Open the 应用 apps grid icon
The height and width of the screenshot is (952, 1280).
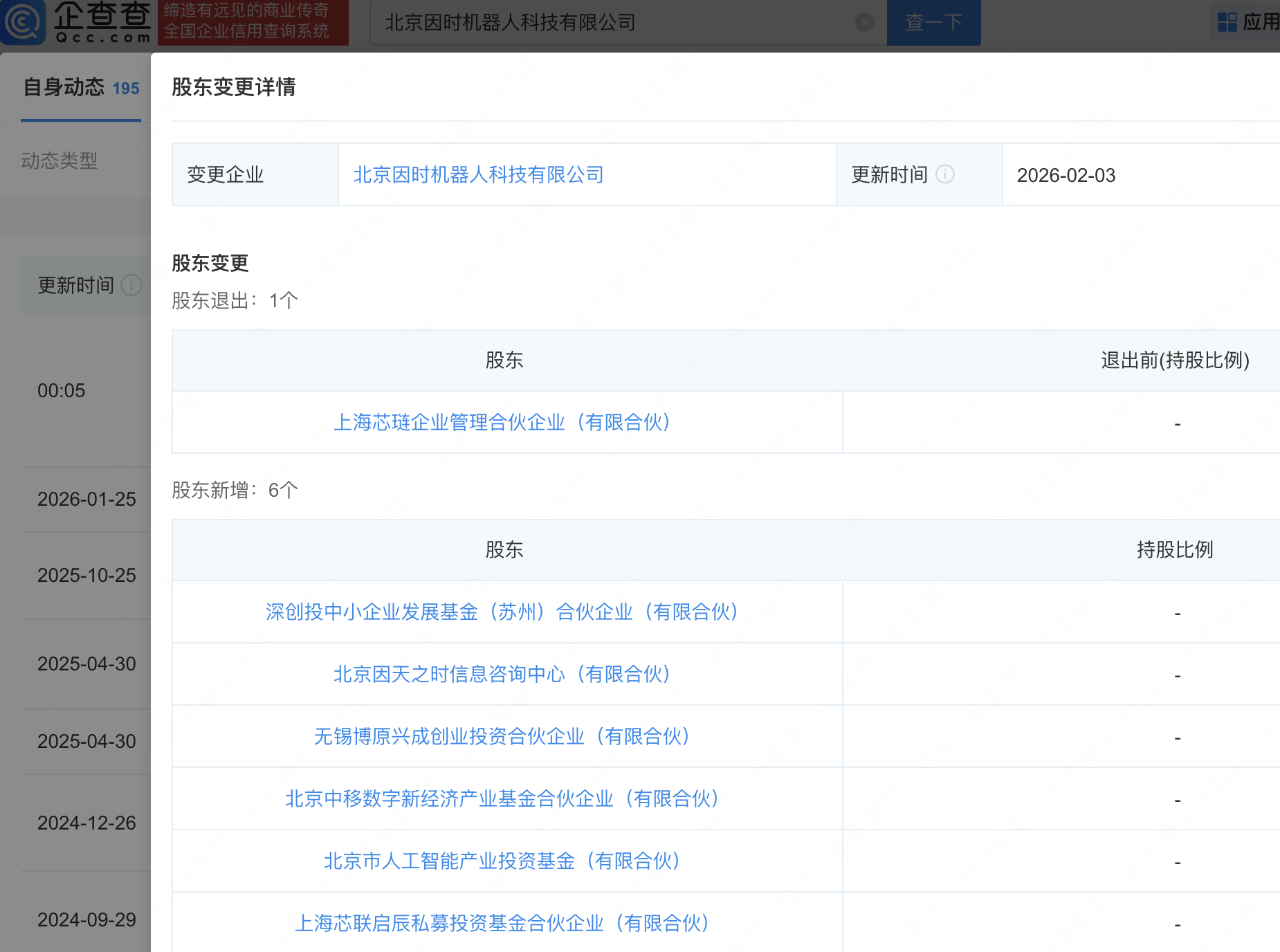(x=1227, y=22)
